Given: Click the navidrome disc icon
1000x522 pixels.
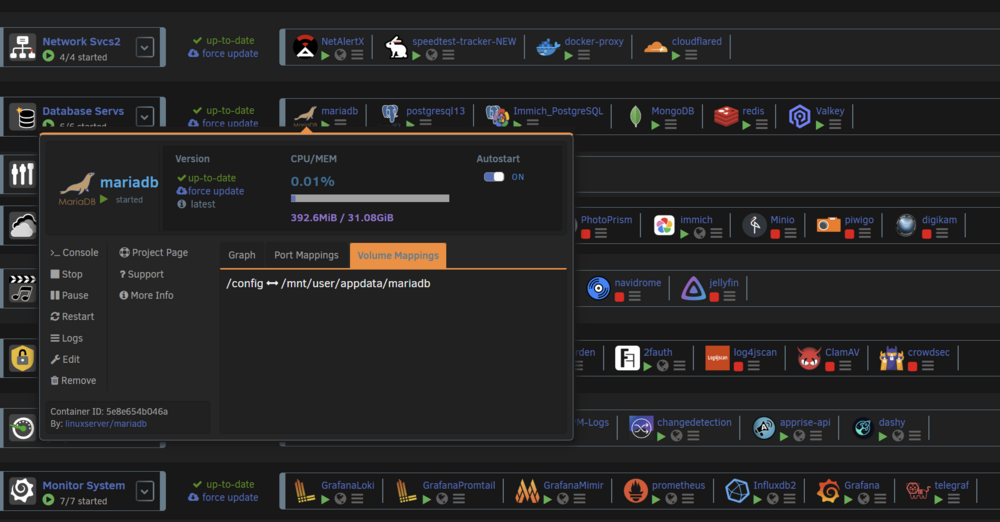Looking at the screenshot, I should tap(598, 288).
